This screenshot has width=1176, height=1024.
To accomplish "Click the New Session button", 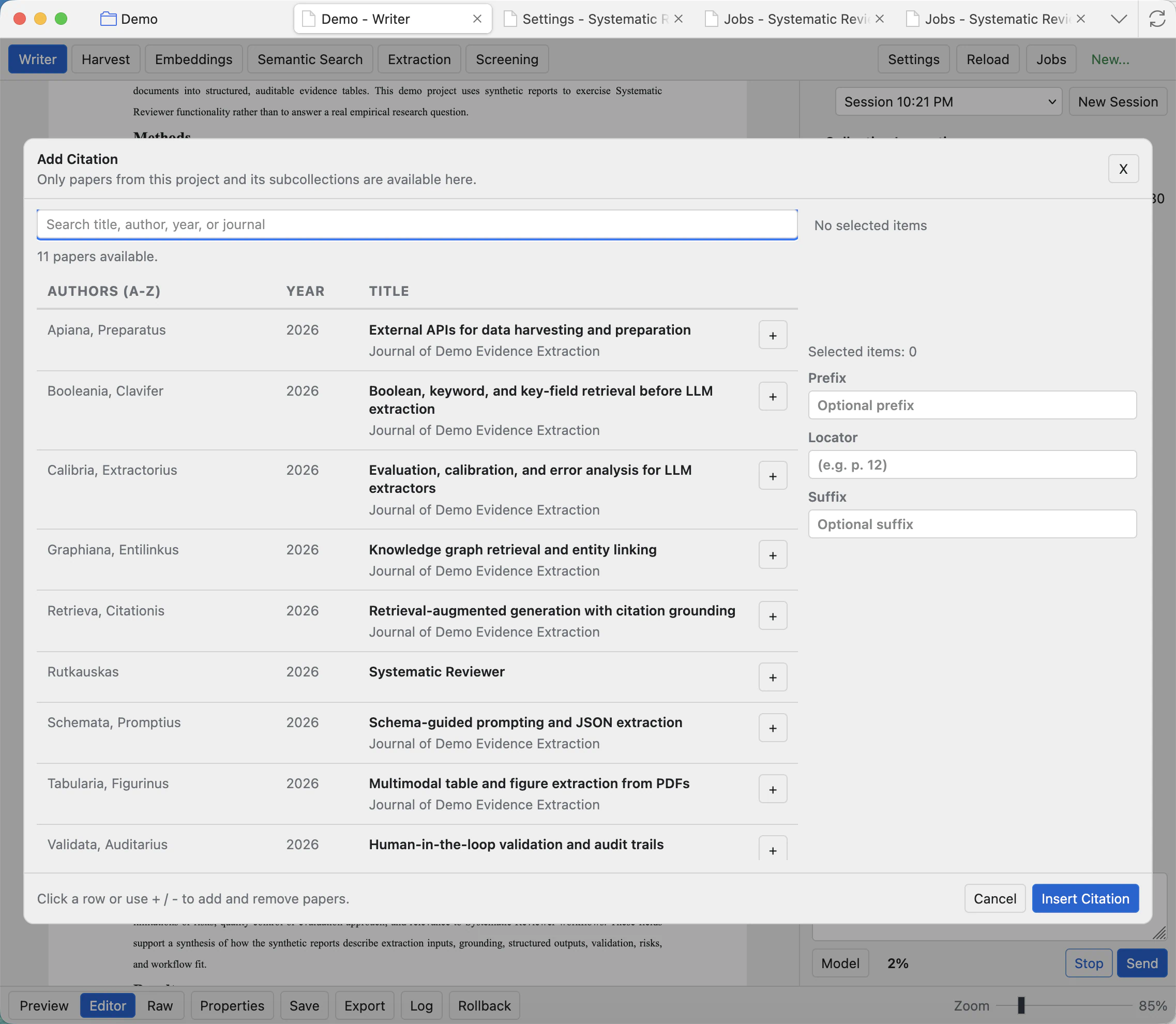I will point(1117,102).
